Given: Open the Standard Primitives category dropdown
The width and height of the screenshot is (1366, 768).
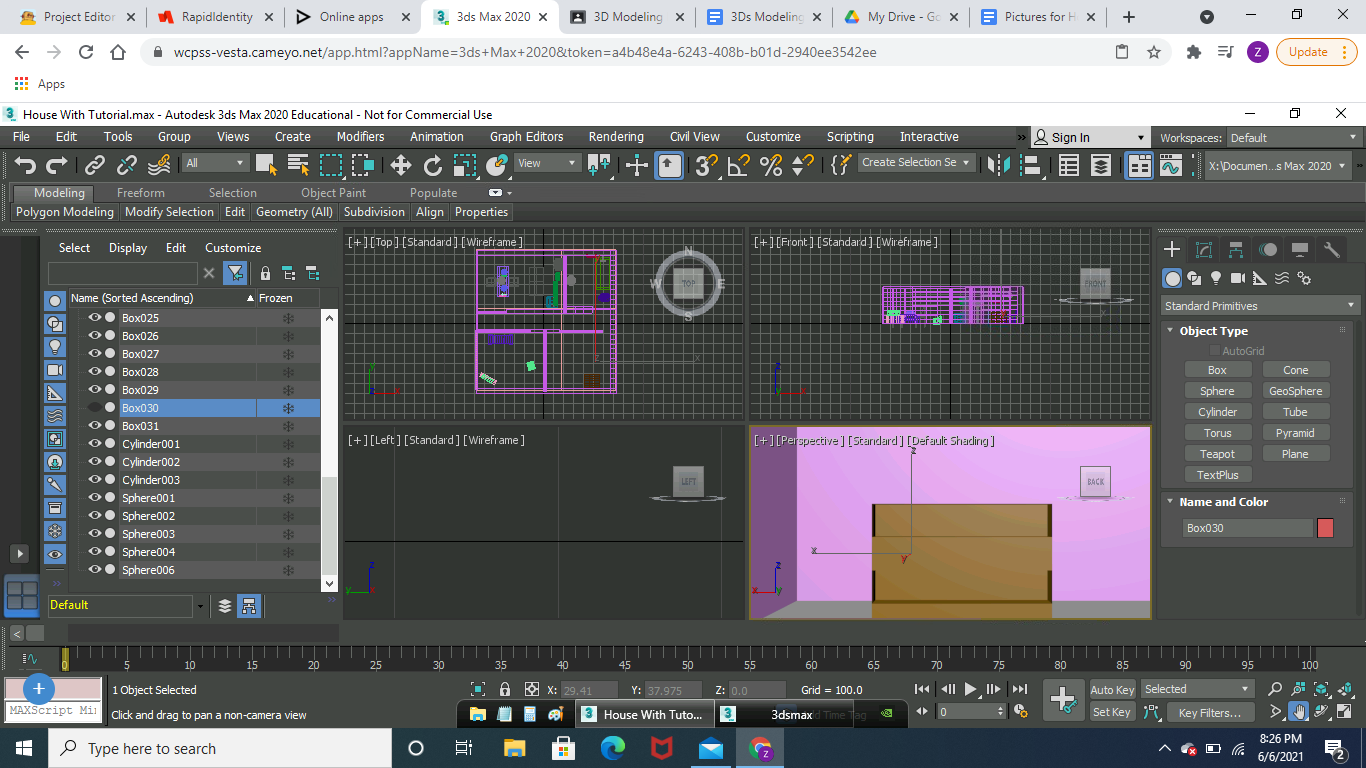Looking at the screenshot, I should 1260,306.
